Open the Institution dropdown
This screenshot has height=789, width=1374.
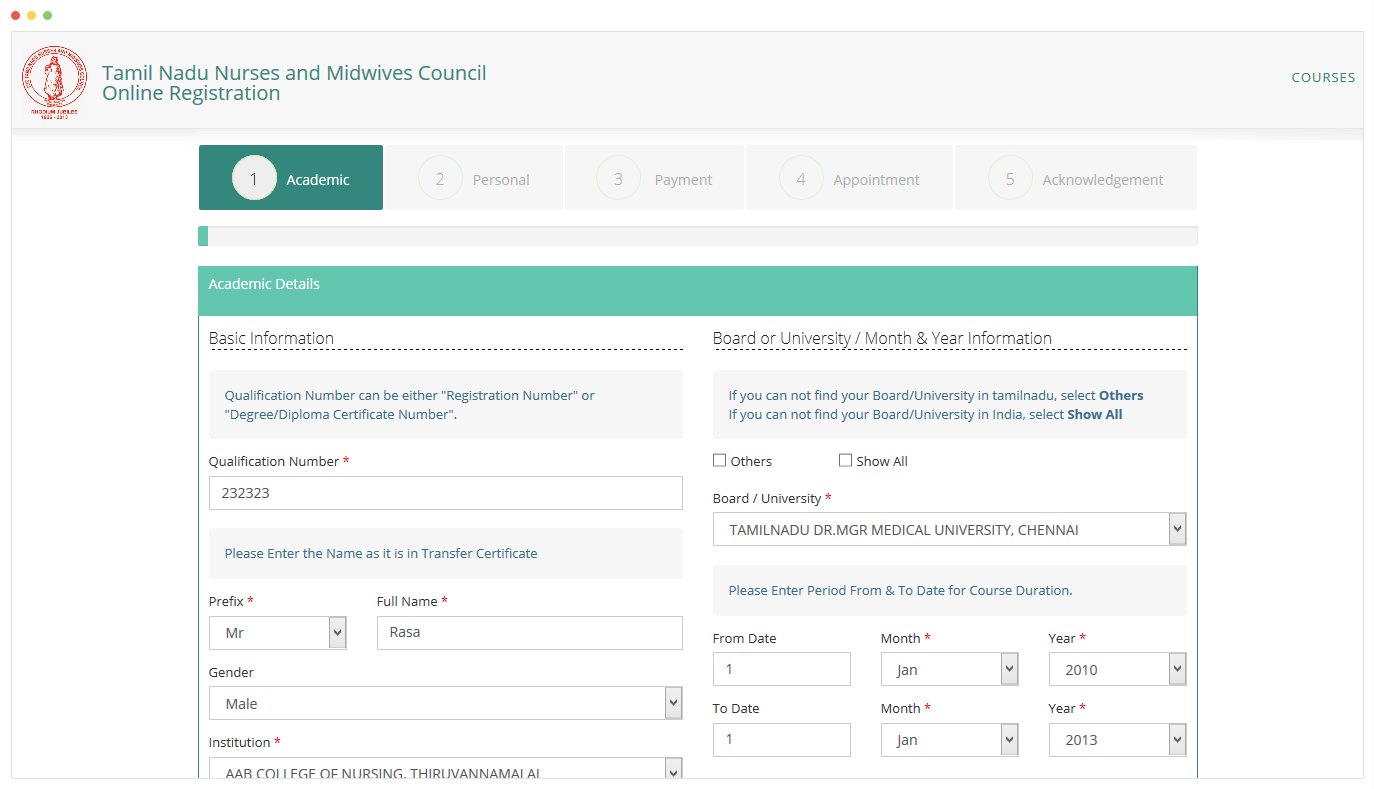pyautogui.click(x=446, y=768)
